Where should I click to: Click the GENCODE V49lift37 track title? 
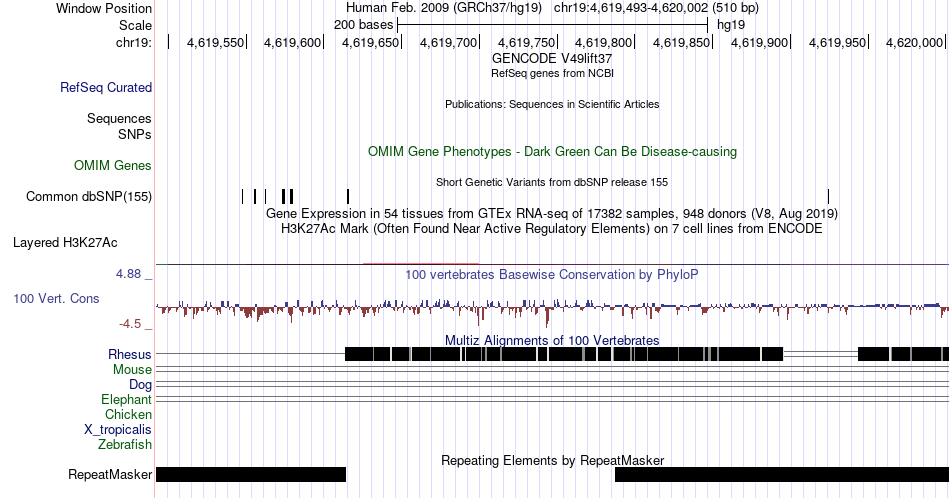[x=552, y=59]
